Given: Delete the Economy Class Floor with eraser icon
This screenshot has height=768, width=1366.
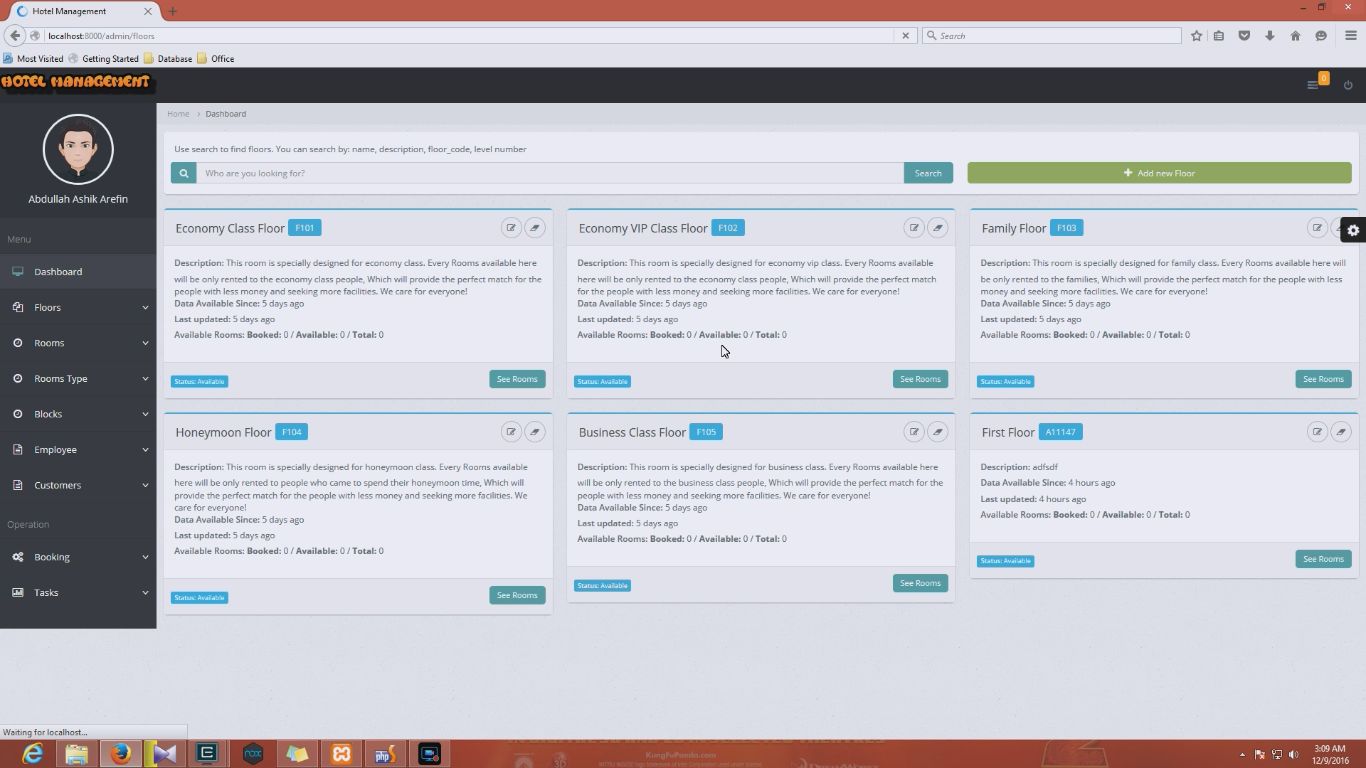Looking at the screenshot, I should [535, 228].
